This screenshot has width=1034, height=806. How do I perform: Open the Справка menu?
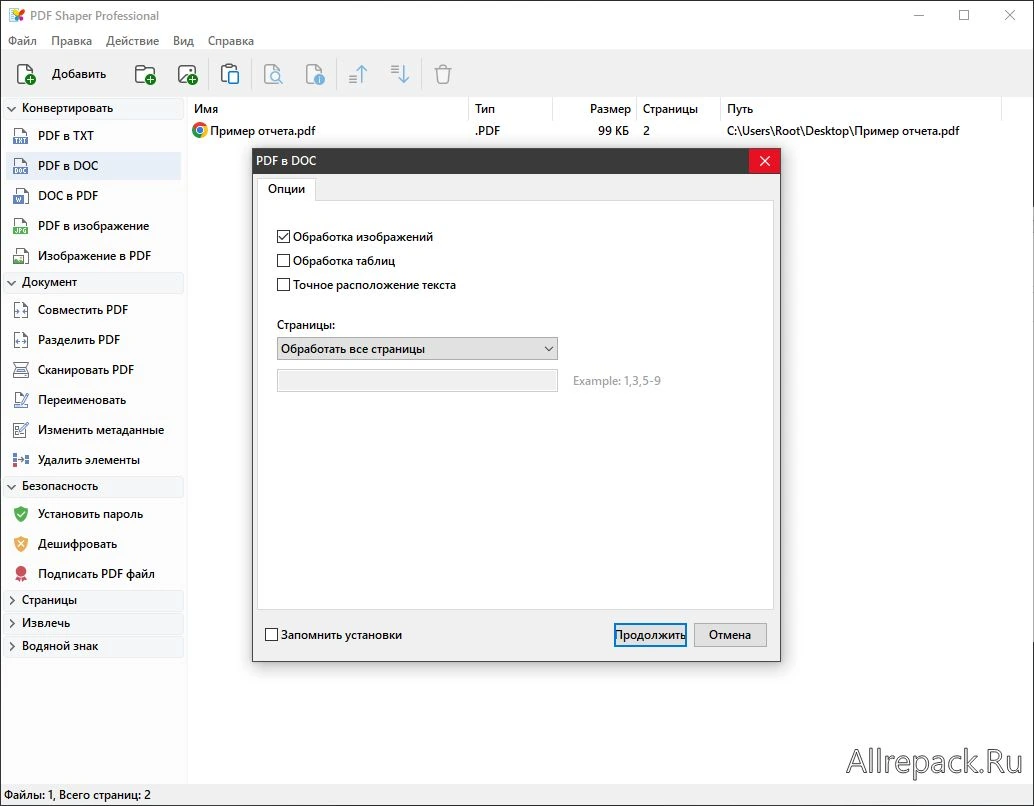click(231, 41)
